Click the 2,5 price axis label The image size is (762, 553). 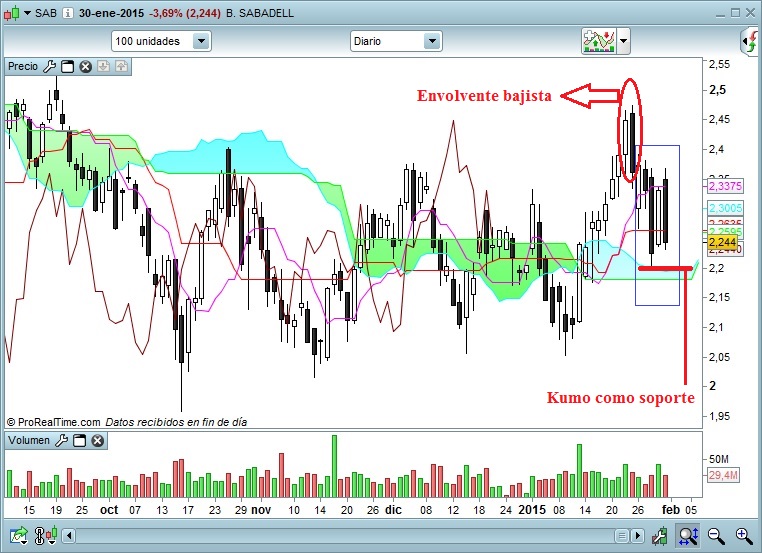[718, 90]
